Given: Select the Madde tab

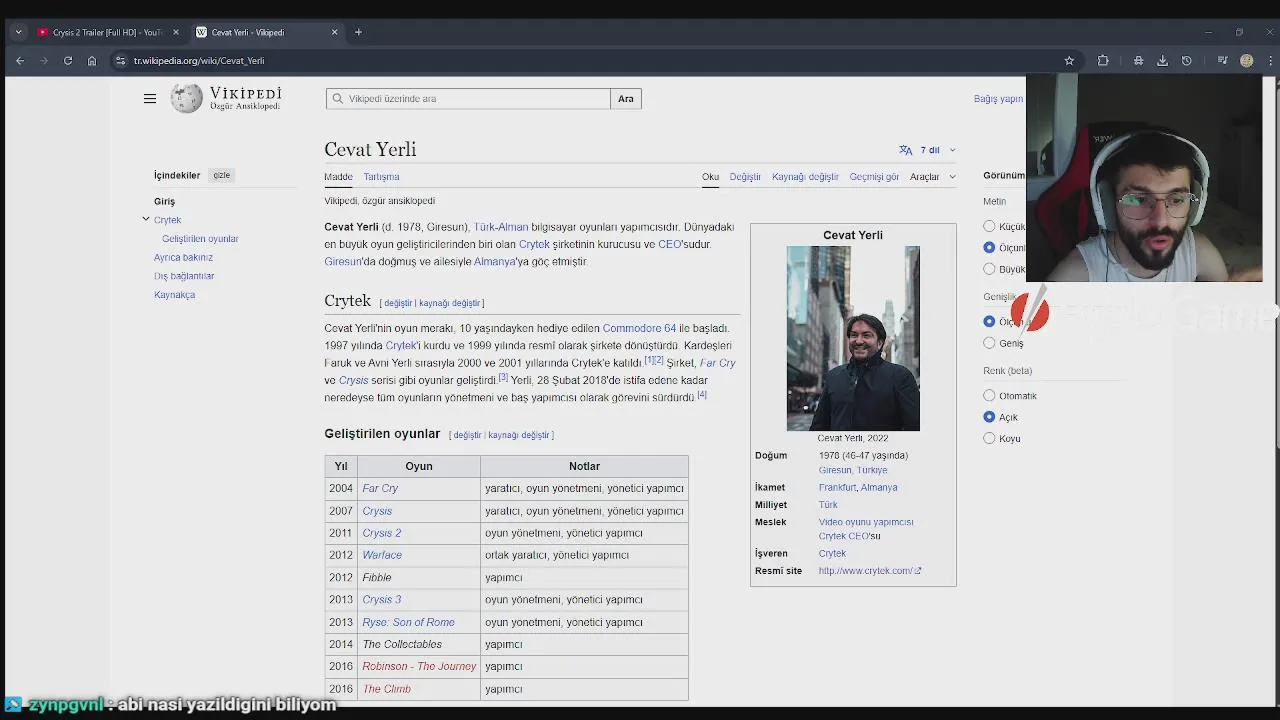Looking at the screenshot, I should coord(338,177).
